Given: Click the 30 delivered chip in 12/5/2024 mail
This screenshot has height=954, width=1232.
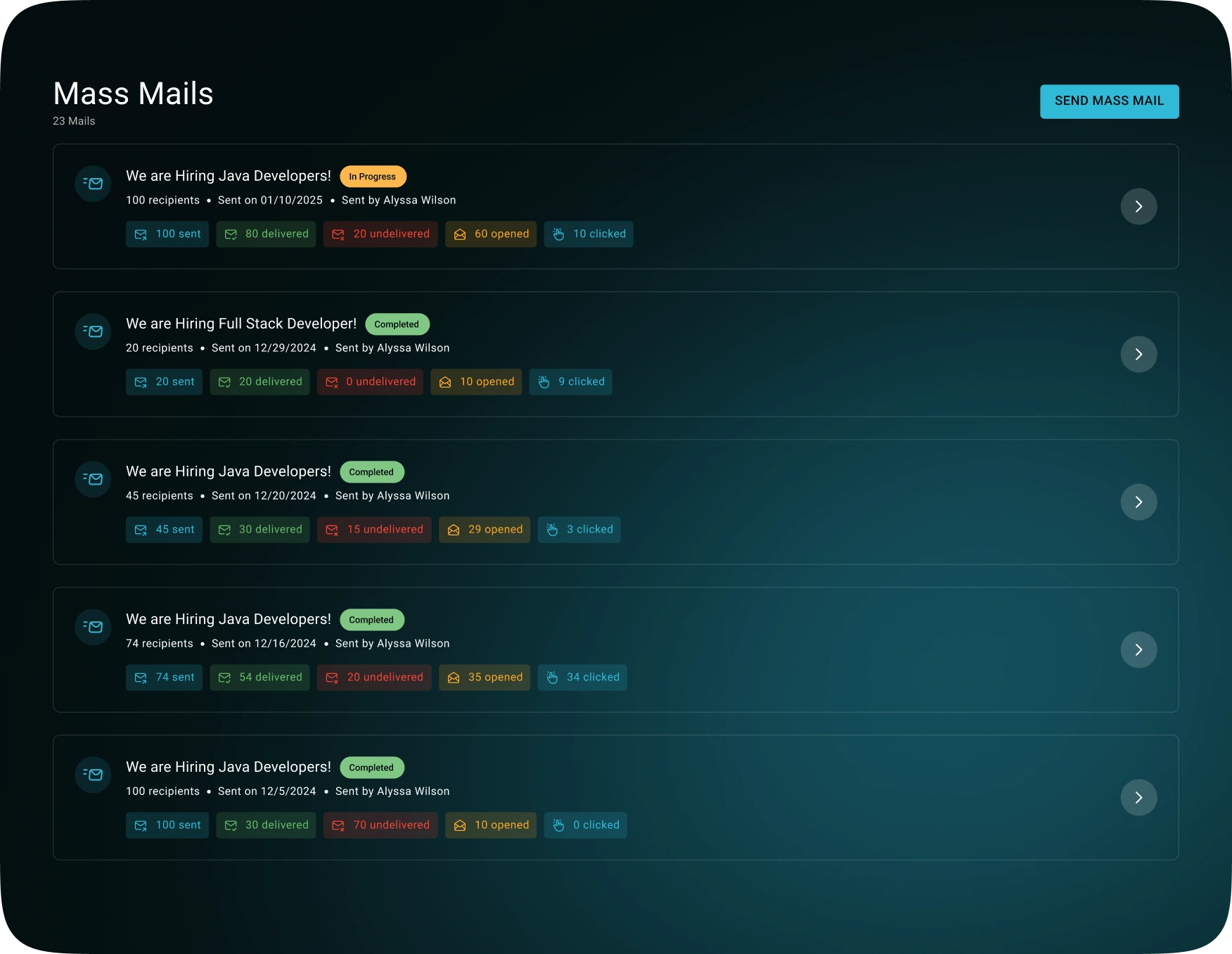Looking at the screenshot, I should (x=266, y=825).
